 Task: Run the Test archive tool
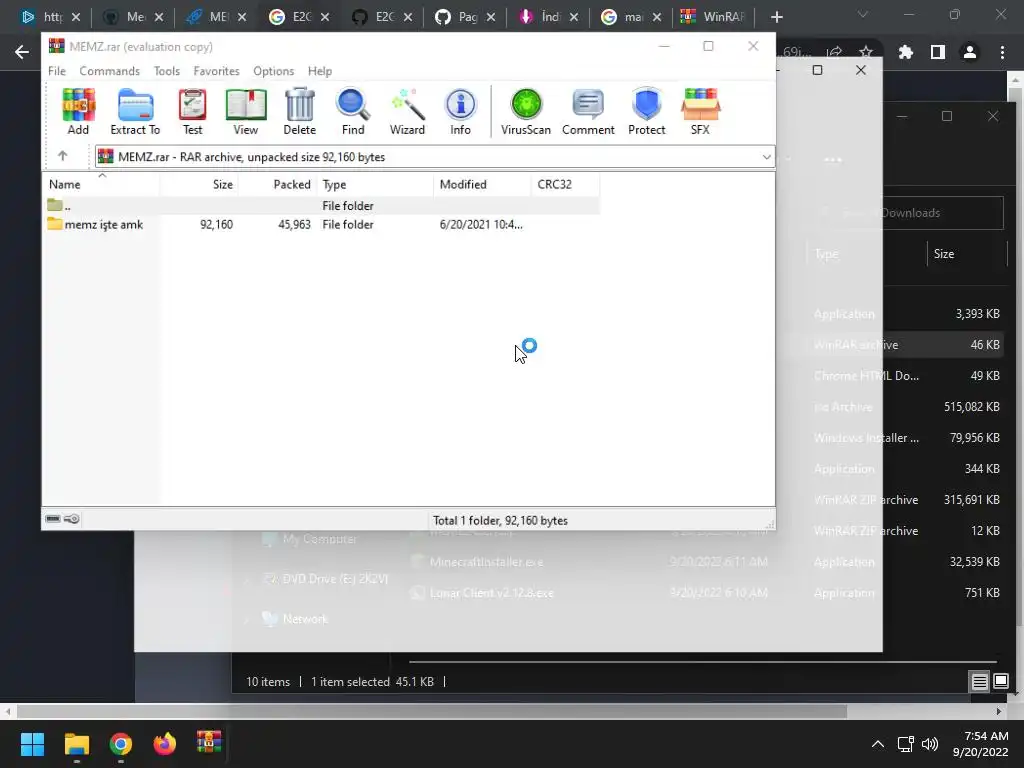pos(193,111)
